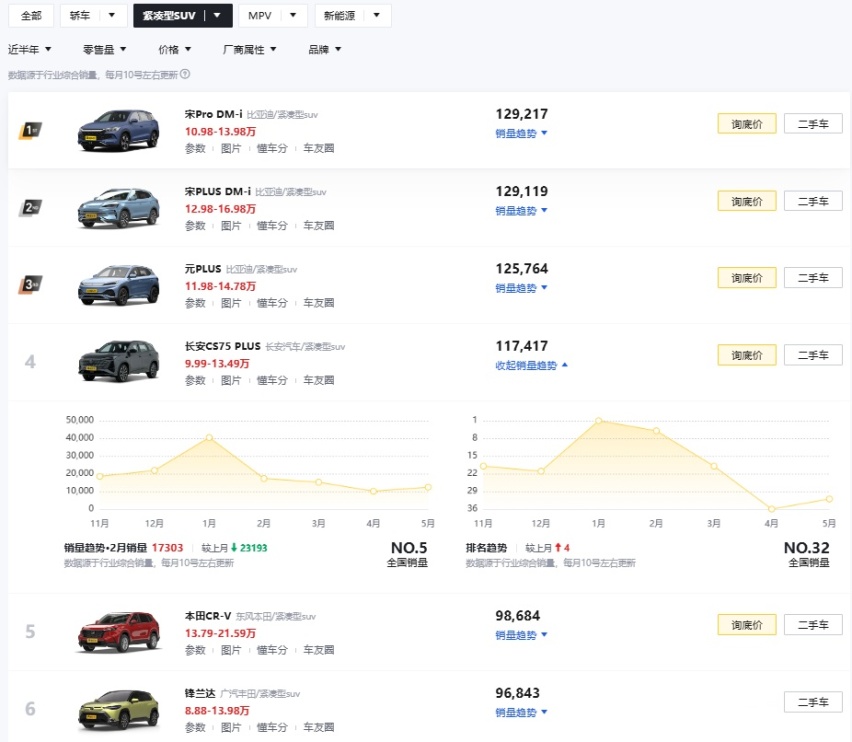Viewport: 852px width, 742px height.
Task: Select 1月 peak point on sales chart
Action: [x=209, y=437]
